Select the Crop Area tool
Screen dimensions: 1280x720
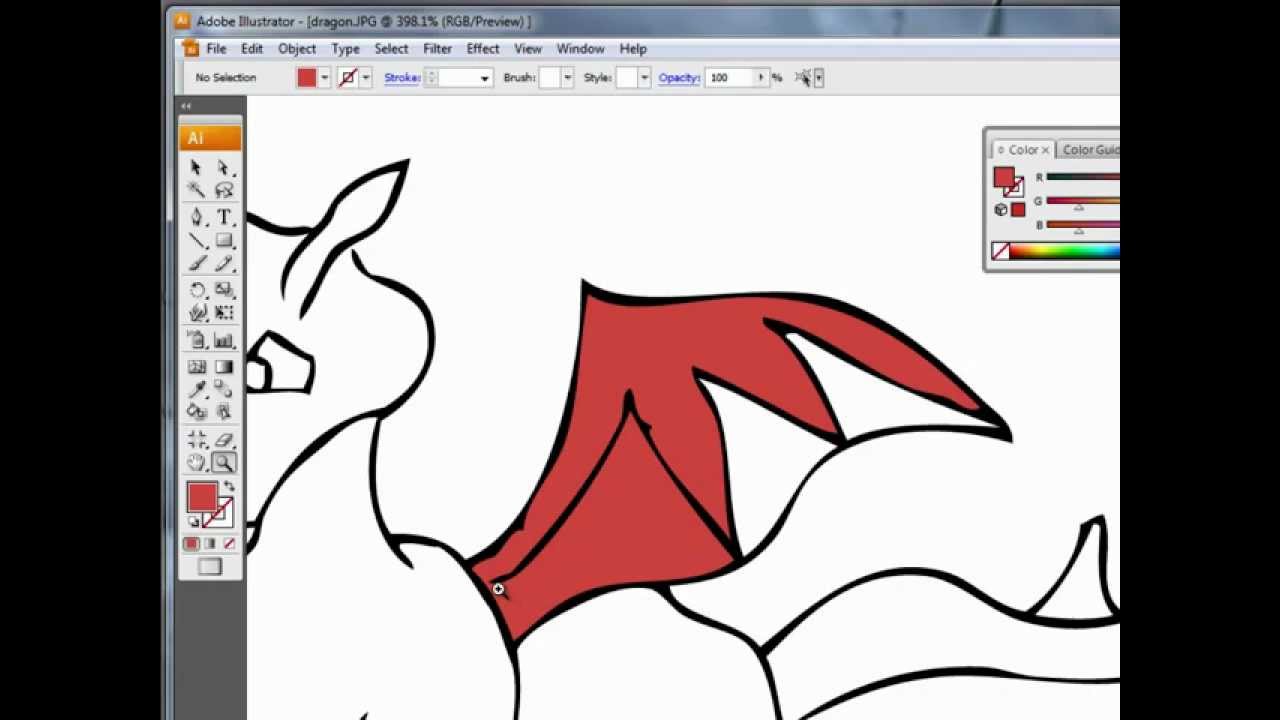(196, 439)
